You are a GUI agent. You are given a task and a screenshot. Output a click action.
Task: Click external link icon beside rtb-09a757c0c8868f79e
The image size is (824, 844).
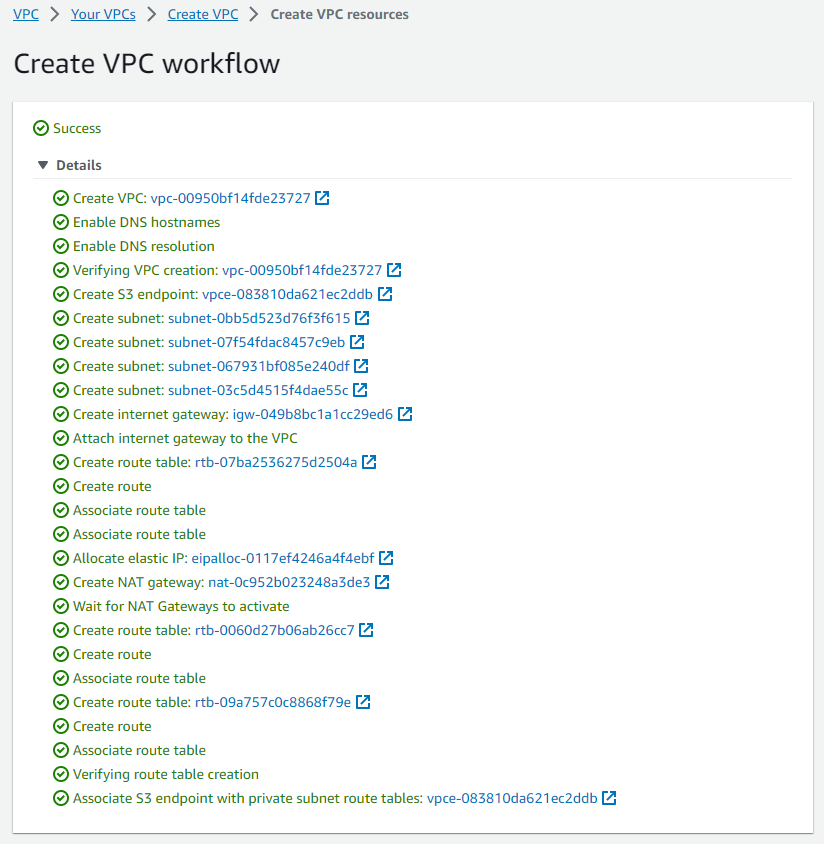[363, 702]
